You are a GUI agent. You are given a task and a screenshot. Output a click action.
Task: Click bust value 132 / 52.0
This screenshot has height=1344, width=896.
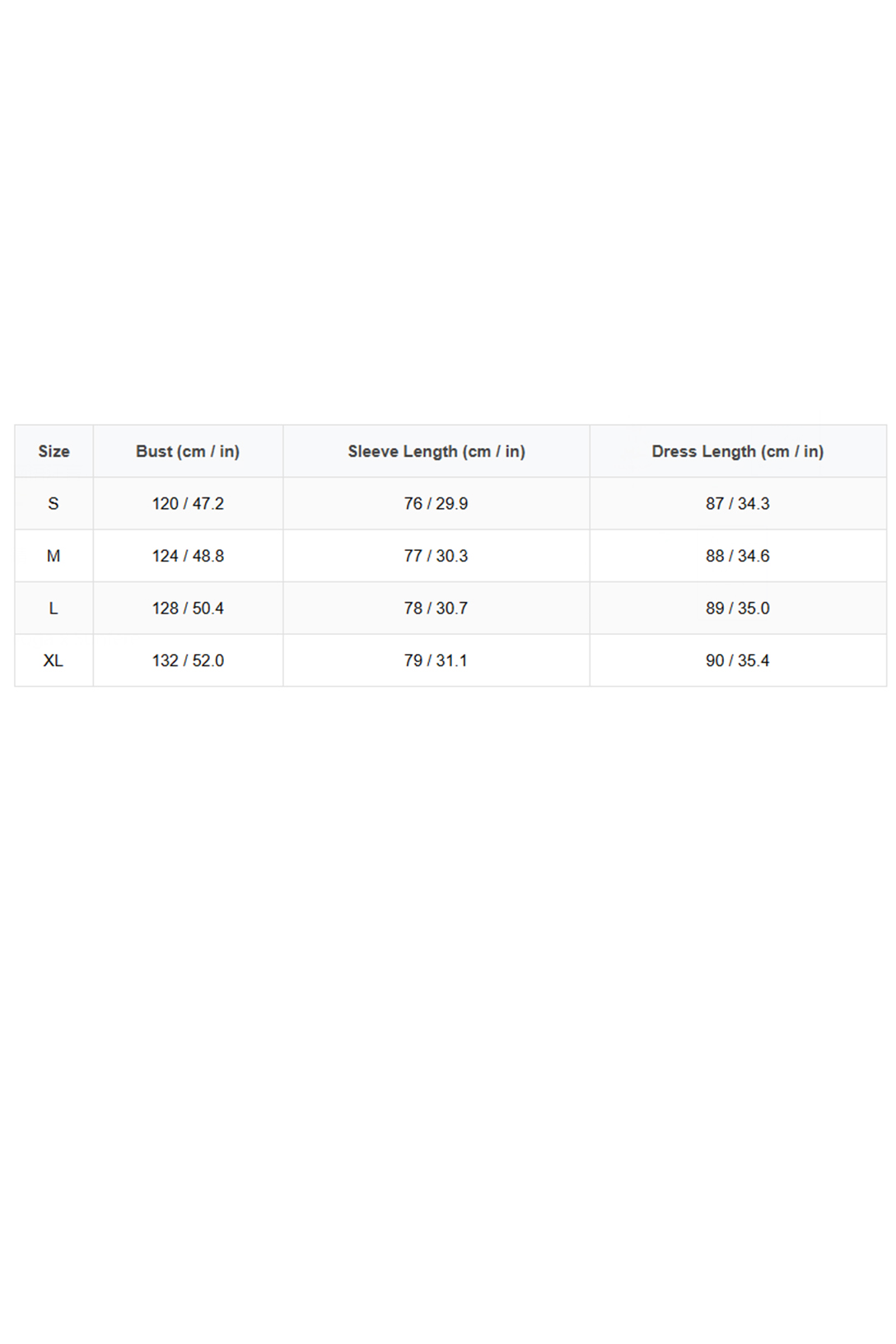point(188,660)
